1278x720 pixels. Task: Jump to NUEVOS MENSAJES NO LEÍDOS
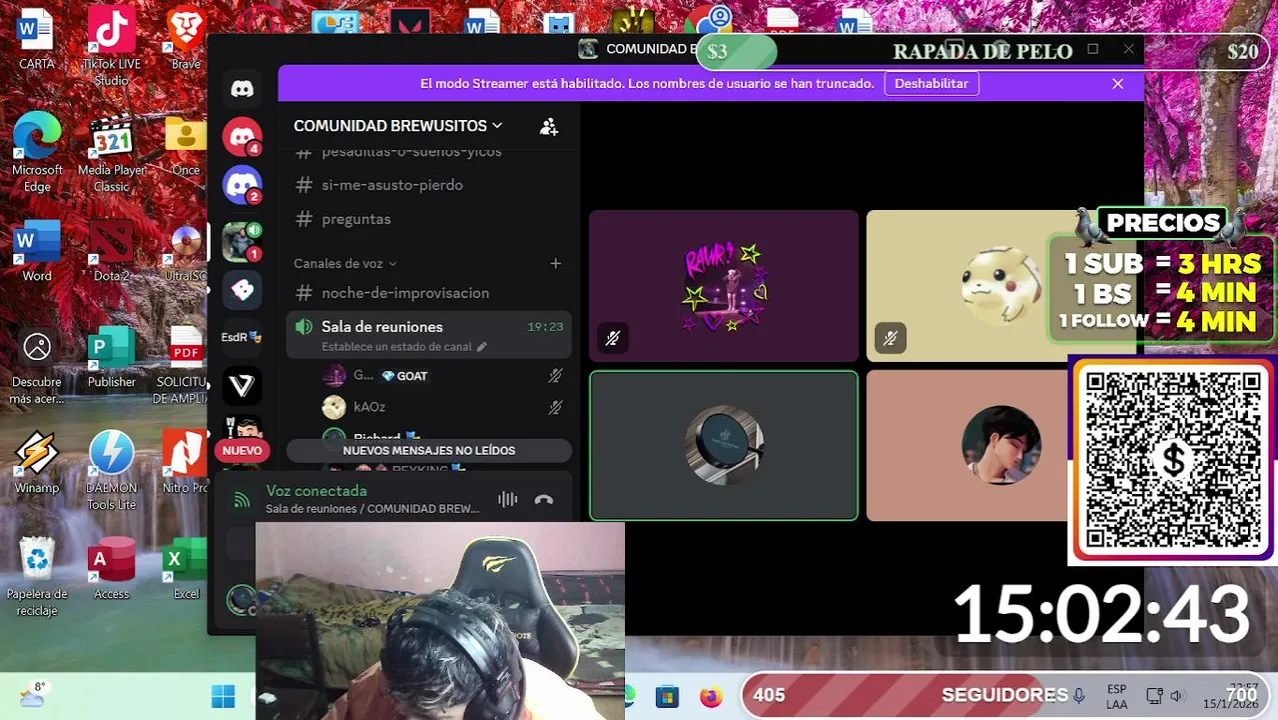429,451
